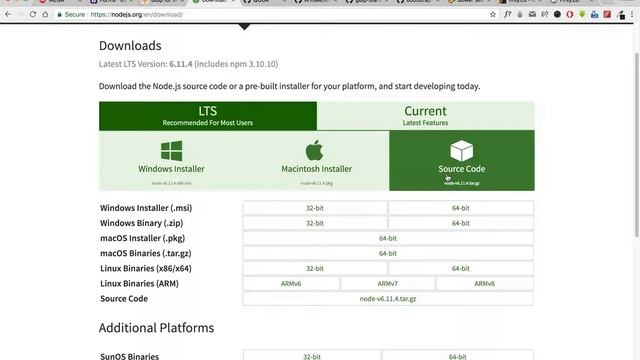Download the ARMv6 Linux binary

[291, 284]
